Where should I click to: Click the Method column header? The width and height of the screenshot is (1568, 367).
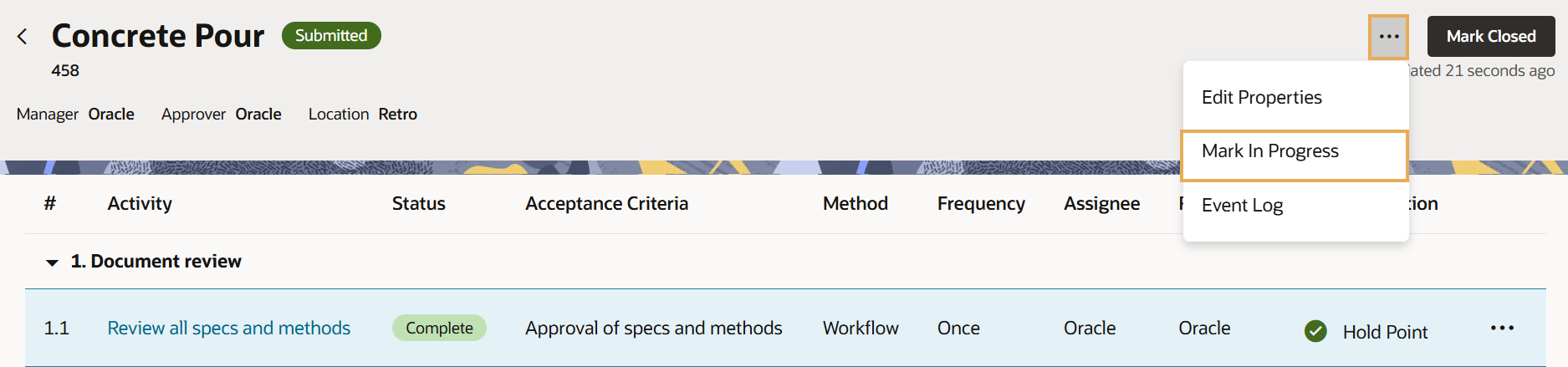[x=855, y=203]
